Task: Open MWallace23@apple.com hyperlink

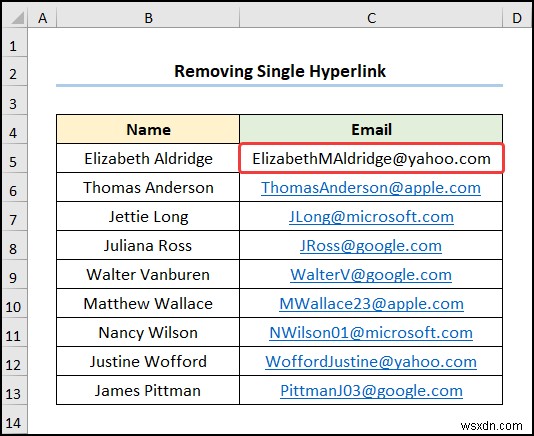Action: point(371,303)
